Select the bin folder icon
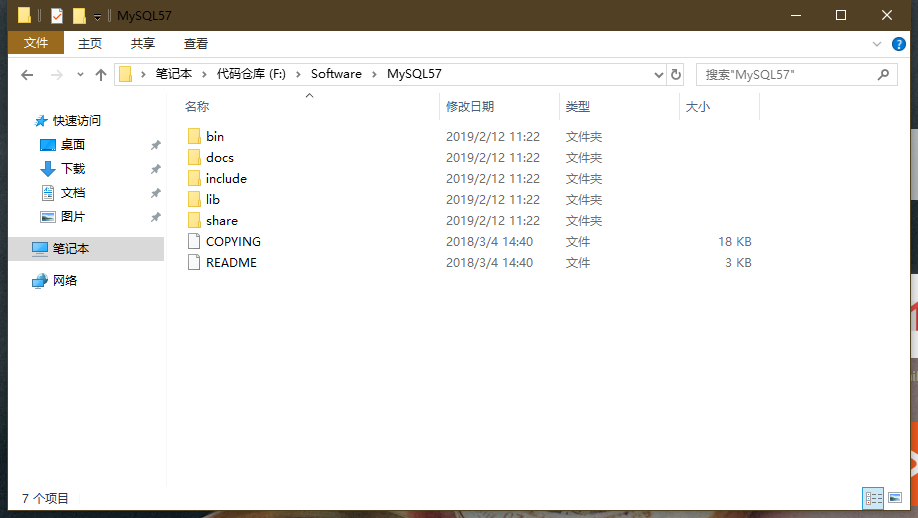This screenshot has width=918, height=518. tap(194, 136)
